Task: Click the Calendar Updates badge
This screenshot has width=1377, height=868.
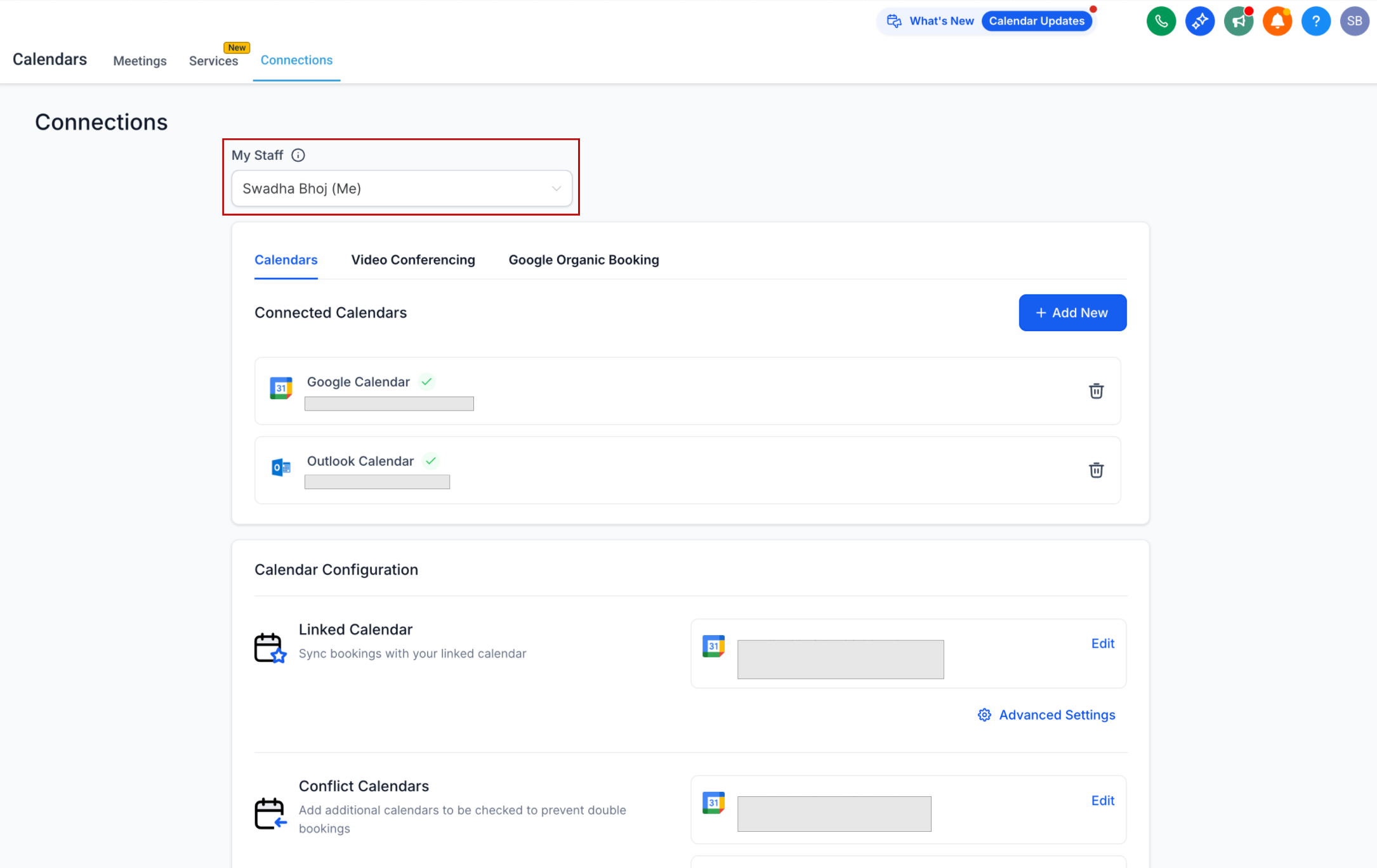Action: [x=1036, y=21]
